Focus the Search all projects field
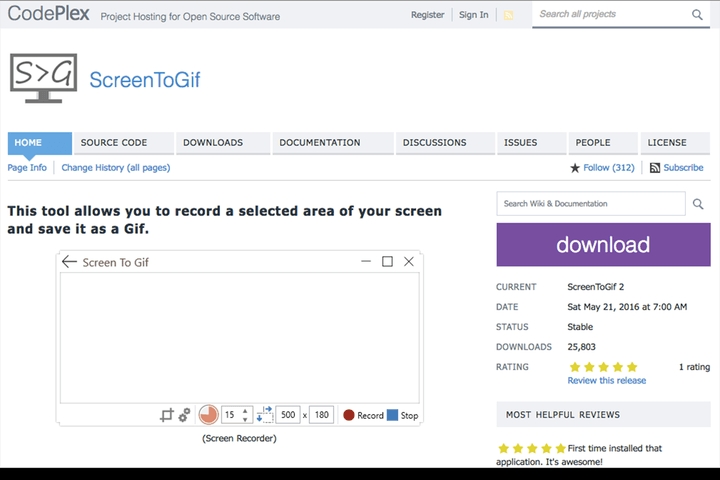Image resolution: width=720 pixels, height=480 pixels. click(x=613, y=14)
